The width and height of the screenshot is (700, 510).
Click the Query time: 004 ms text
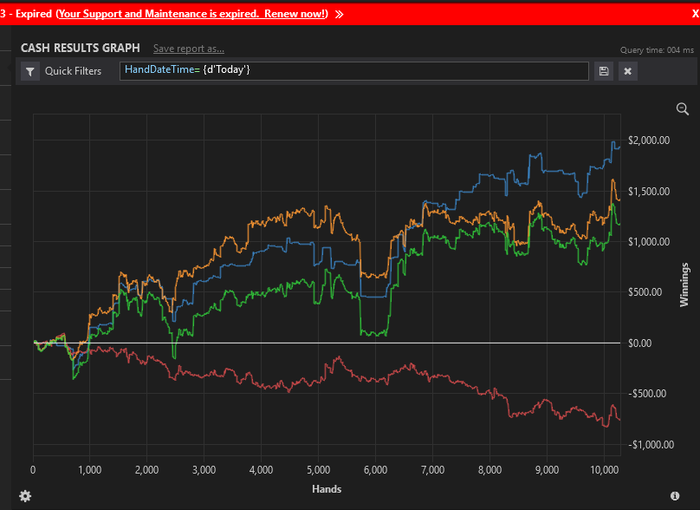pos(657,50)
